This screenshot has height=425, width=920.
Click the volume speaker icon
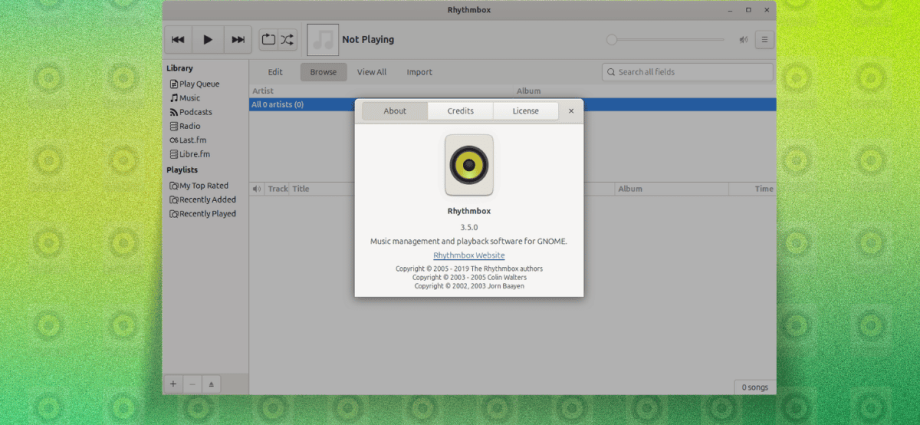[743, 39]
